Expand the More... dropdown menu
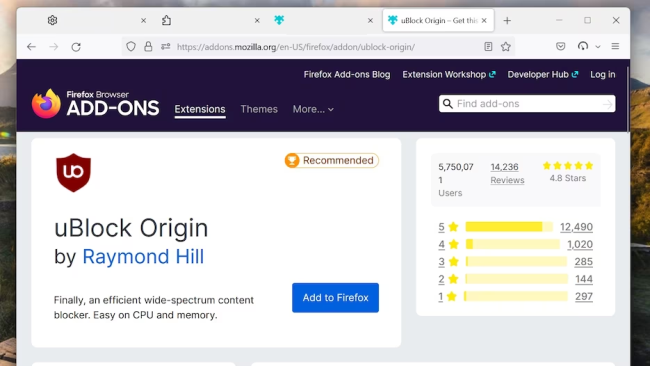The image size is (650, 366). pos(313,109)
